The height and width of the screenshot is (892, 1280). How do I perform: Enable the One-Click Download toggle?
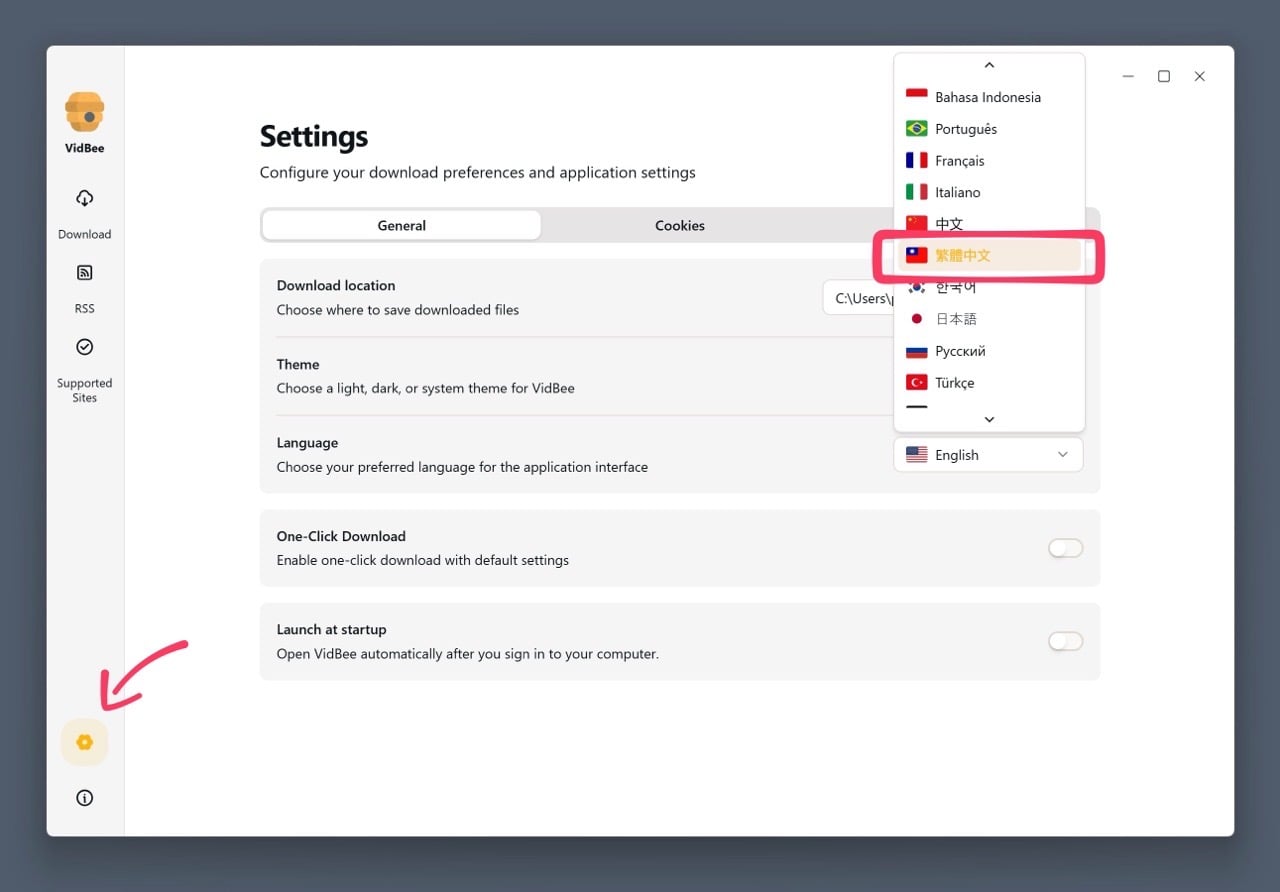(x=1065, y=548)
